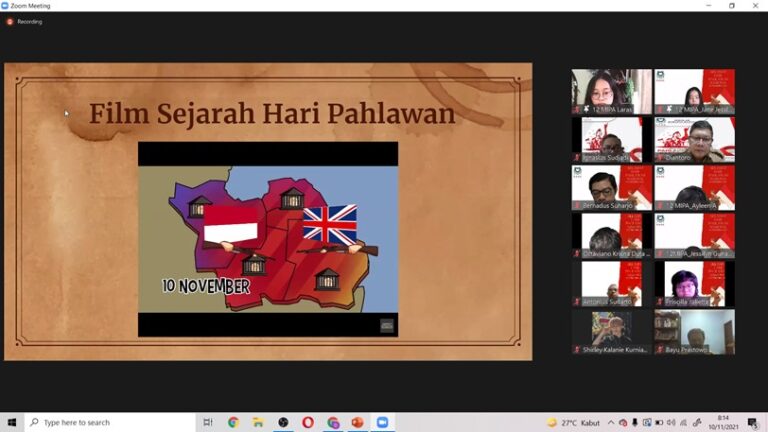Image resolution: width=768 pixels, height=432 pixels.
Task: Open the Zoom icon in the taskbar
Action: pyautogui.click(x=381, y=423)
